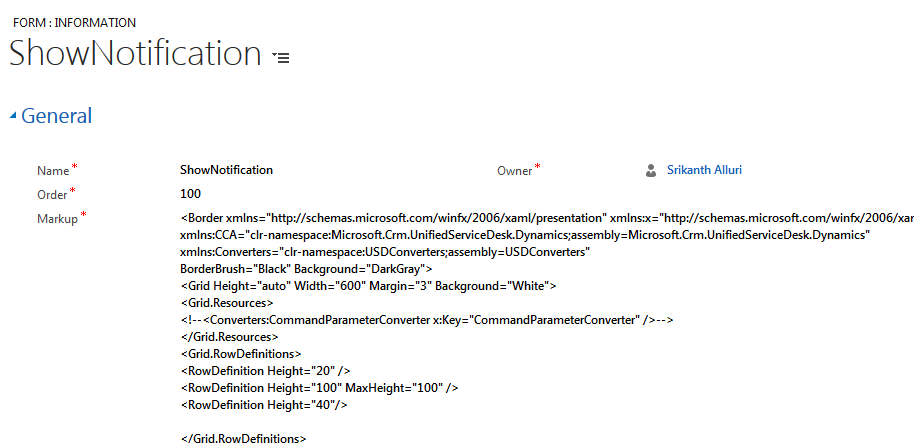Image resolution: width=914 pixels, height=443 pixels.
Task: Select the Order field value 100
Action: click(190, 194)
